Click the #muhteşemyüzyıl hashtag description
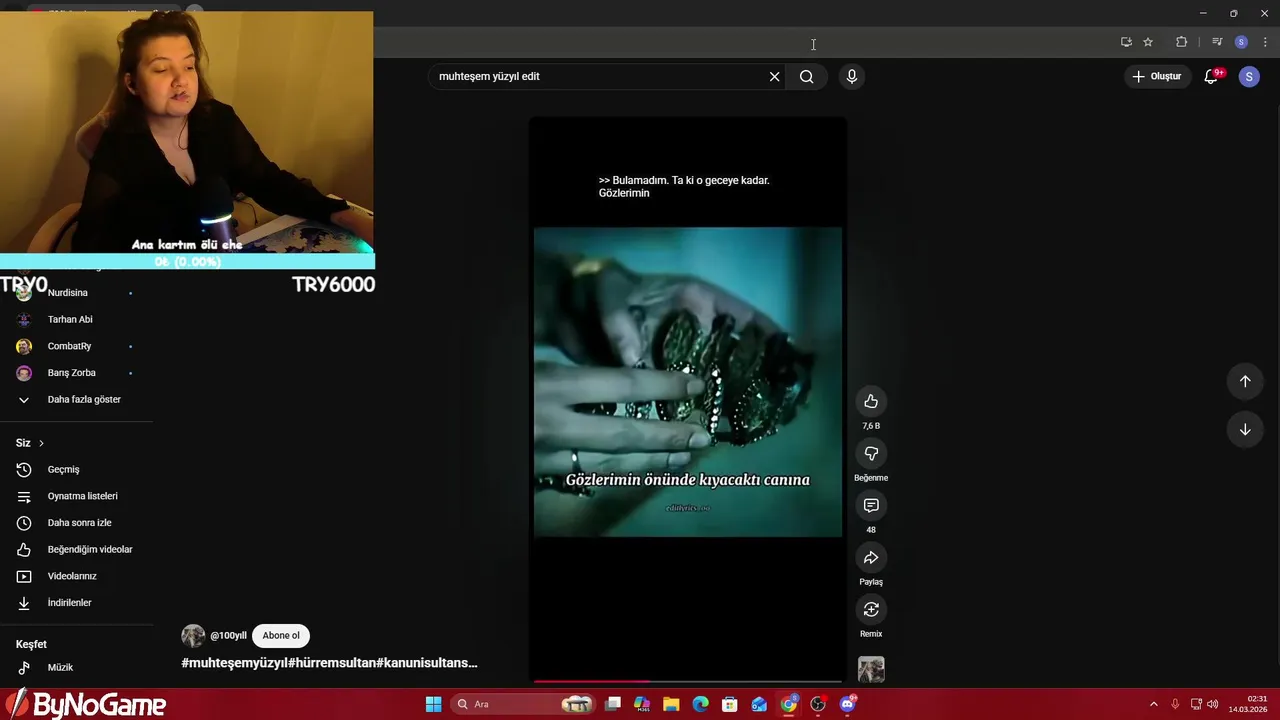Viewport: 1280px width, 720px height. (329, 663)
